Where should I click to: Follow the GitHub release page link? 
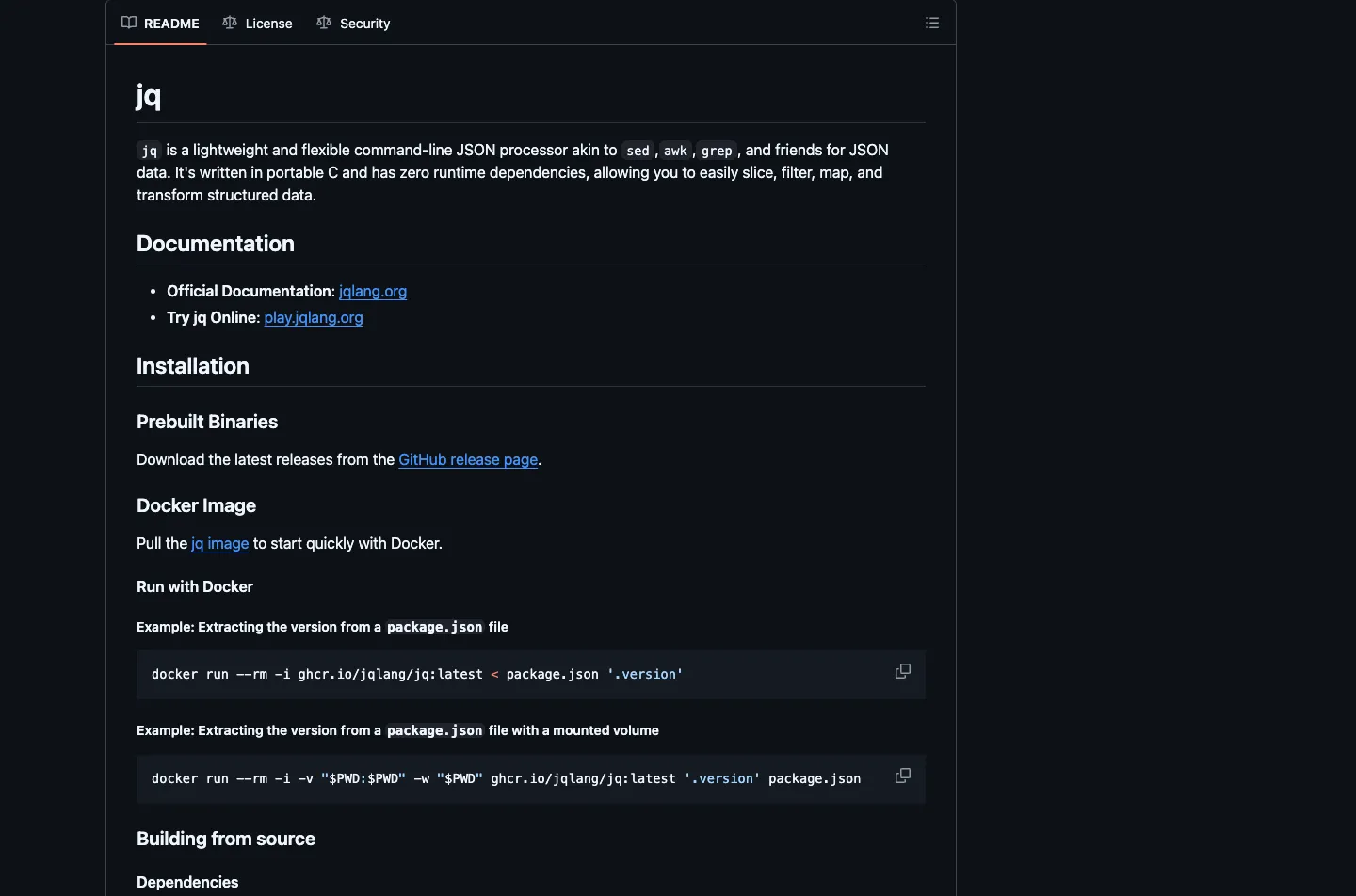click(x=468, y=459)
